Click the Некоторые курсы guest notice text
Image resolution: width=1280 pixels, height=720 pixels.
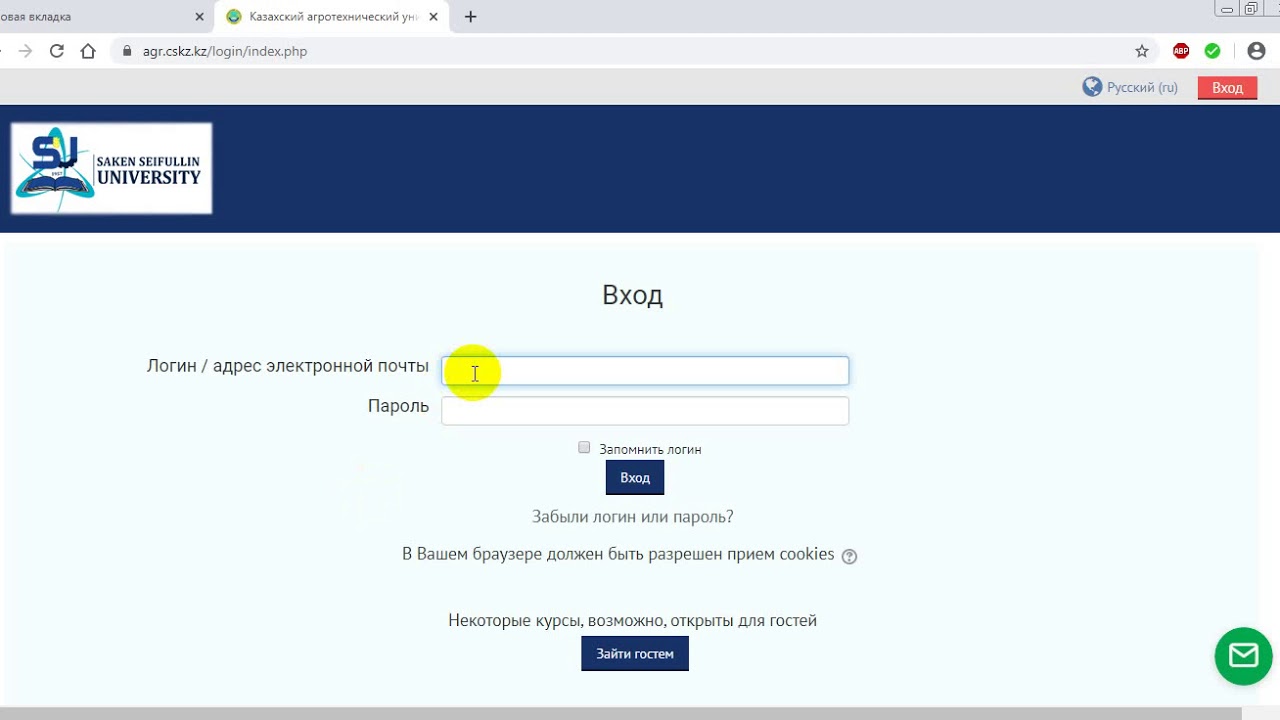[x=632, y=621]
